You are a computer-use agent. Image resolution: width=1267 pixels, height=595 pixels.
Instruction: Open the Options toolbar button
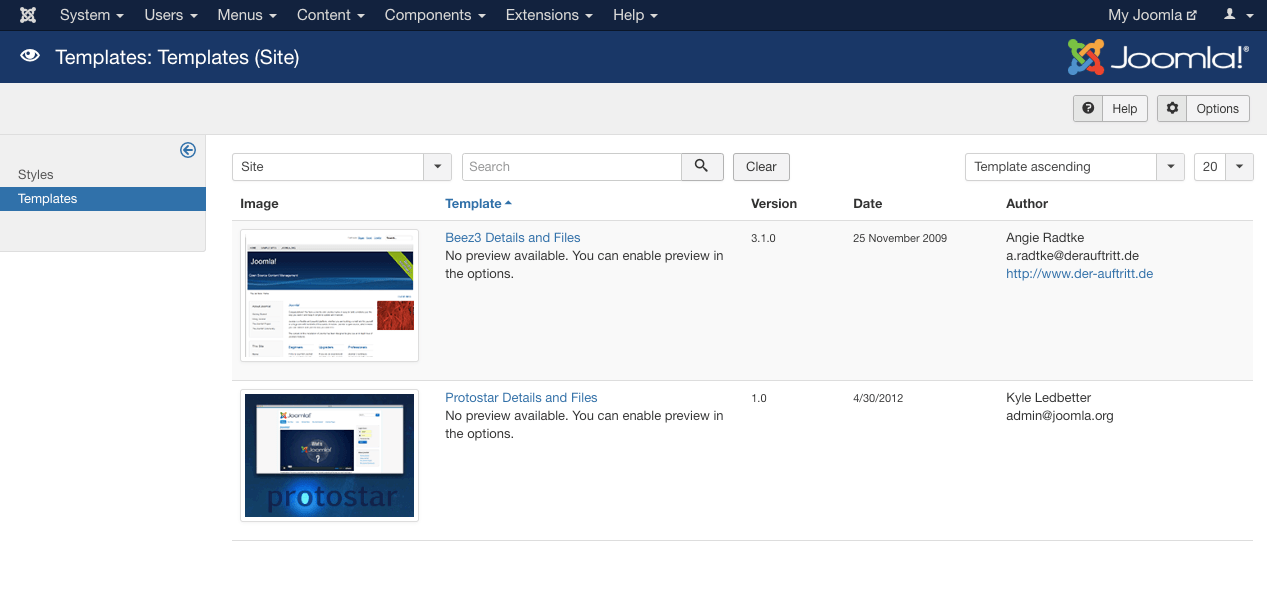pyautogui.click(x=1203, y=109)
